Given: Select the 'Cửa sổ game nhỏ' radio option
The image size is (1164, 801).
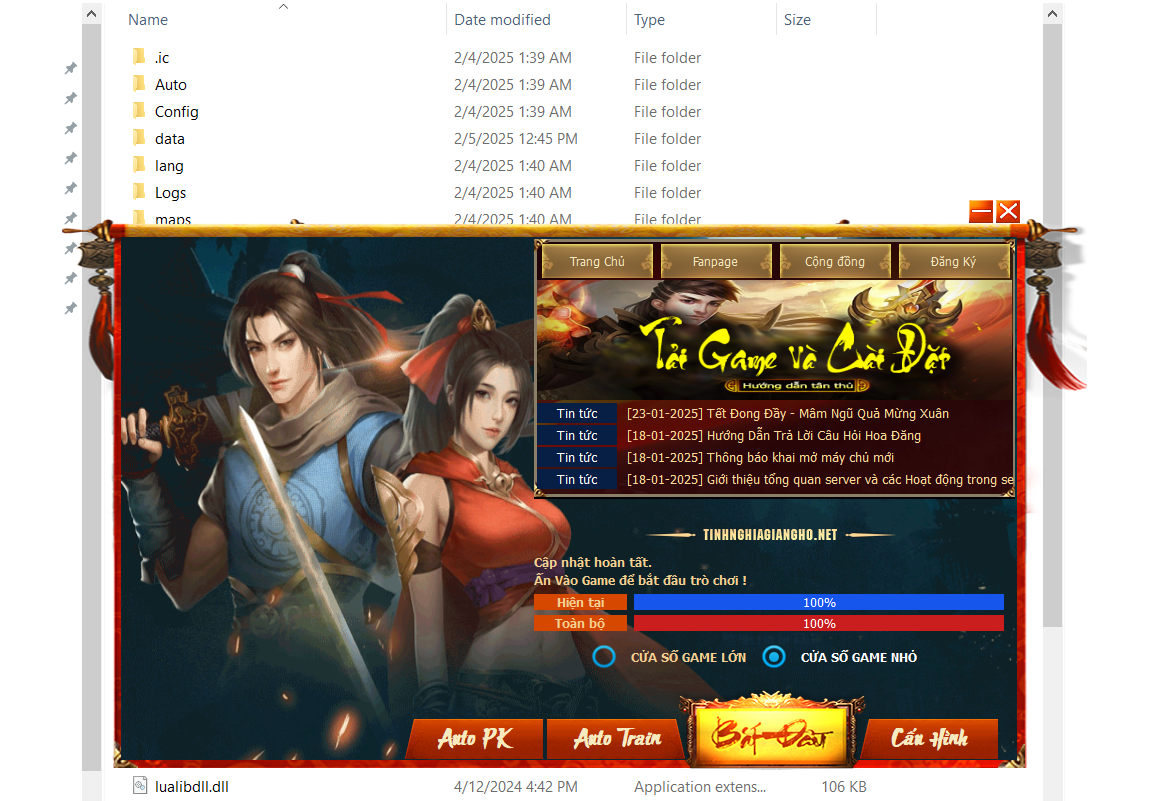Looking at the screenshot, I should click(x=774, y=657).
